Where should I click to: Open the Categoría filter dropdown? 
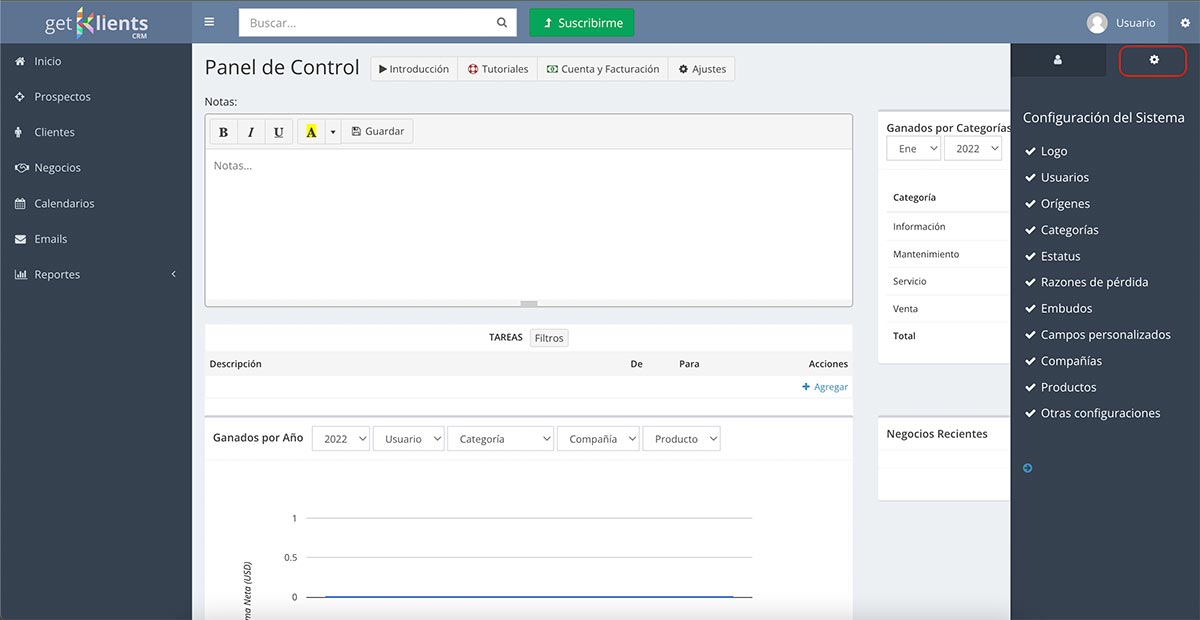[x=500, y=439]
